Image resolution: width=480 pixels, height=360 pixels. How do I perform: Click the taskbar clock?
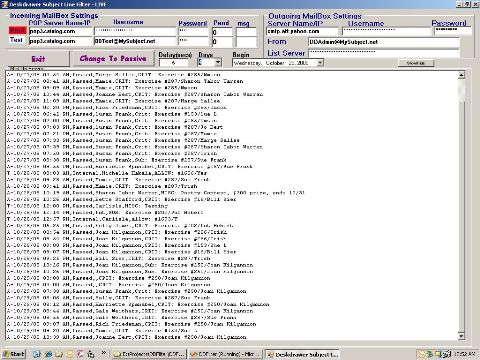(x=464, y=354)
